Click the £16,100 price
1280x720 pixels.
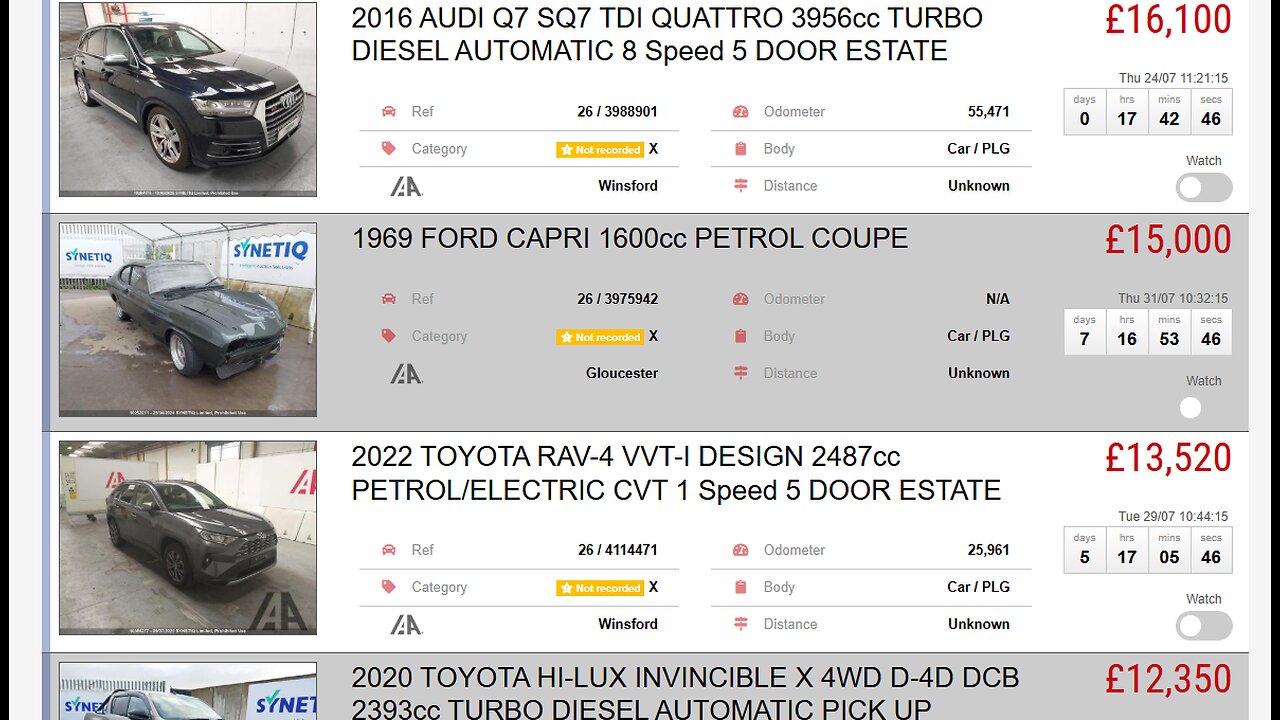(x=1168, y=20)
